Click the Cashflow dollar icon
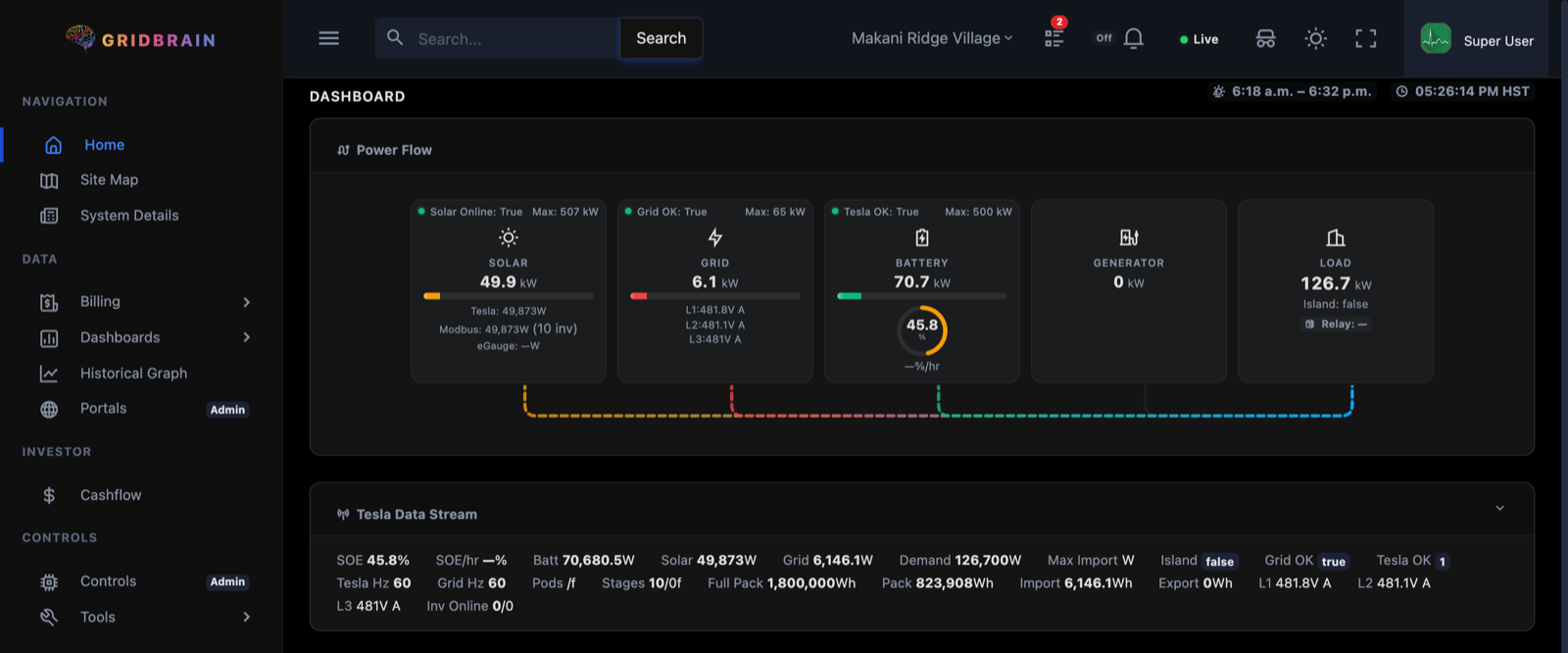The height and width of the screenshot is (653, 1568). (x=49, y=496)
